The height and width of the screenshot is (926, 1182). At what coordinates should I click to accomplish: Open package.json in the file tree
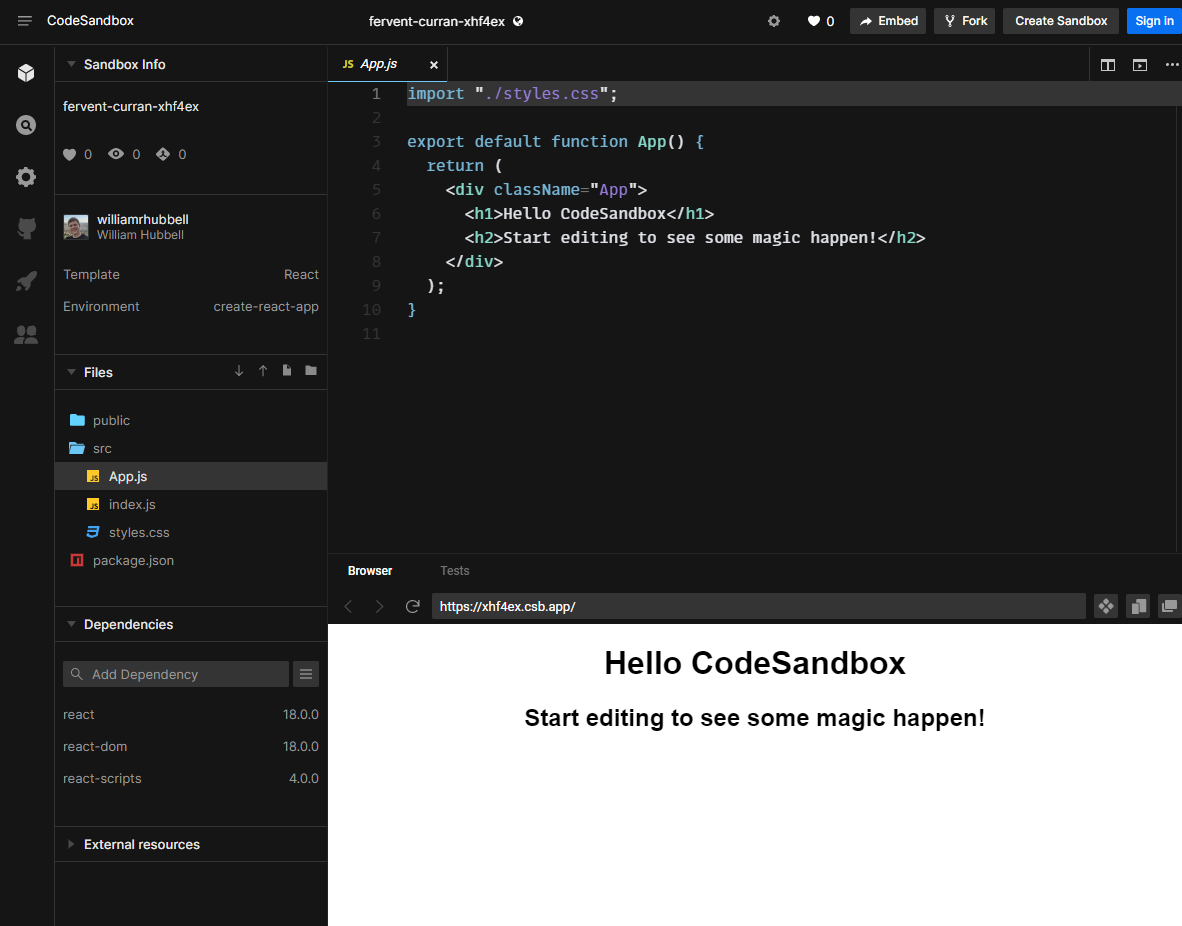point(191,560)
